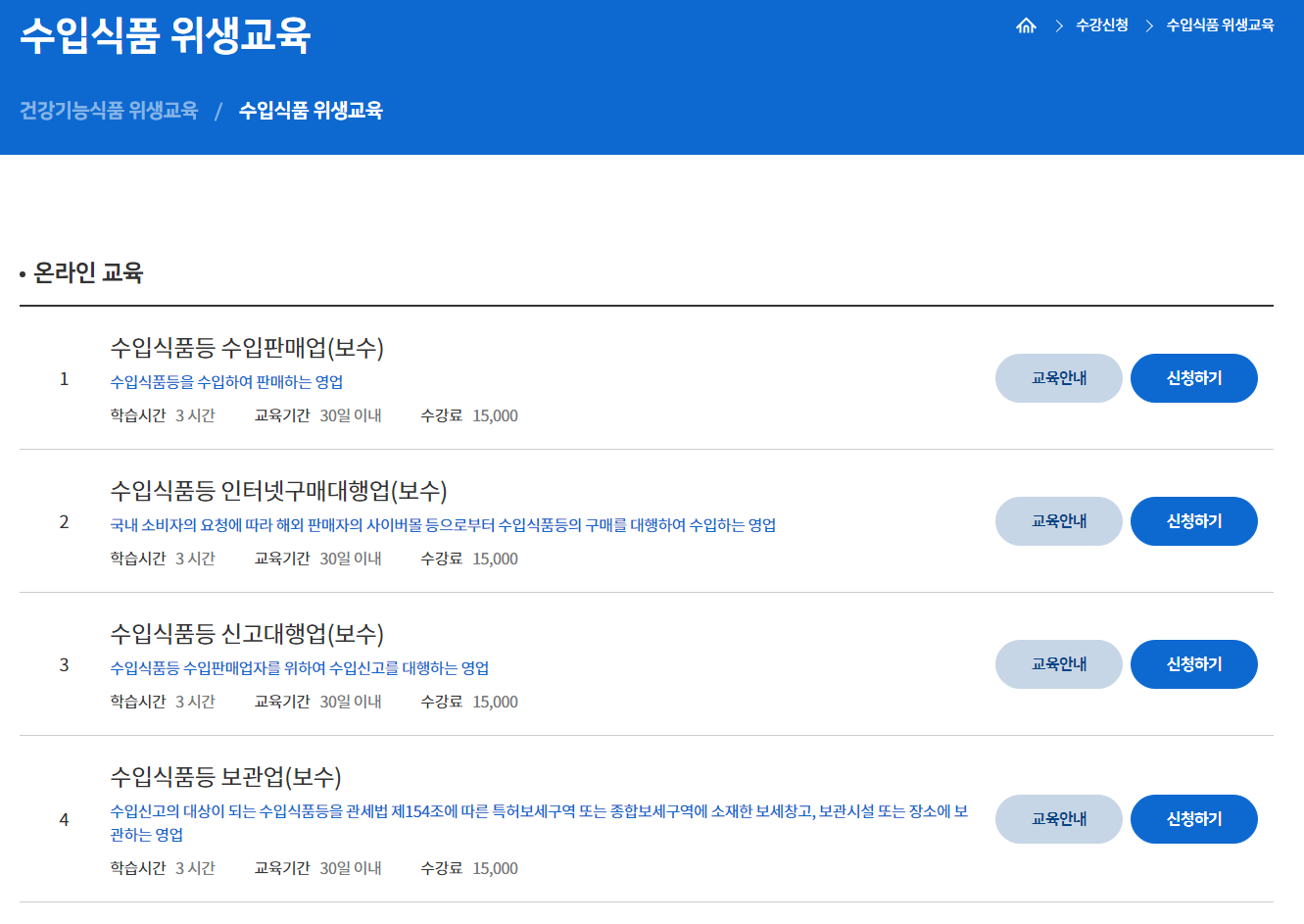Open 교육안내 for 수입식품등 보관업(보수)

click(1058, 819)
